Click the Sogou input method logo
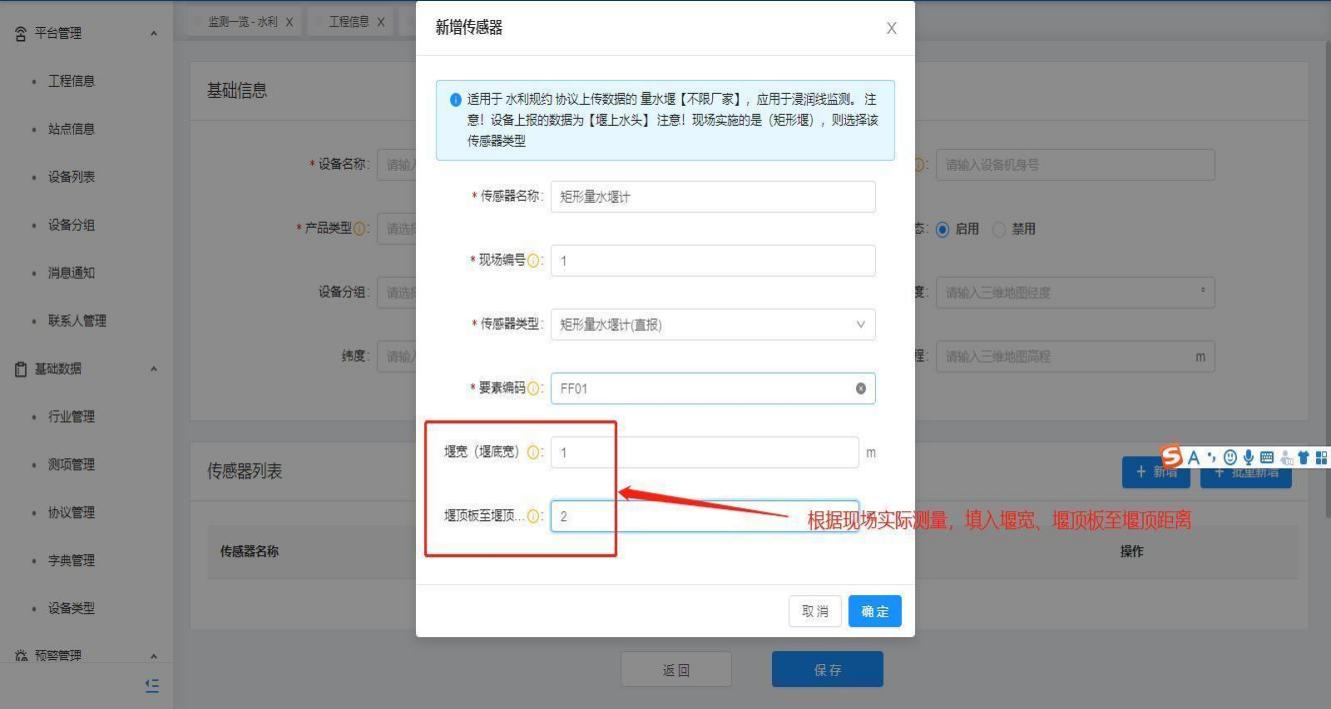Viewport: 1331px width, 709px height. click(x=1172, y=456)
